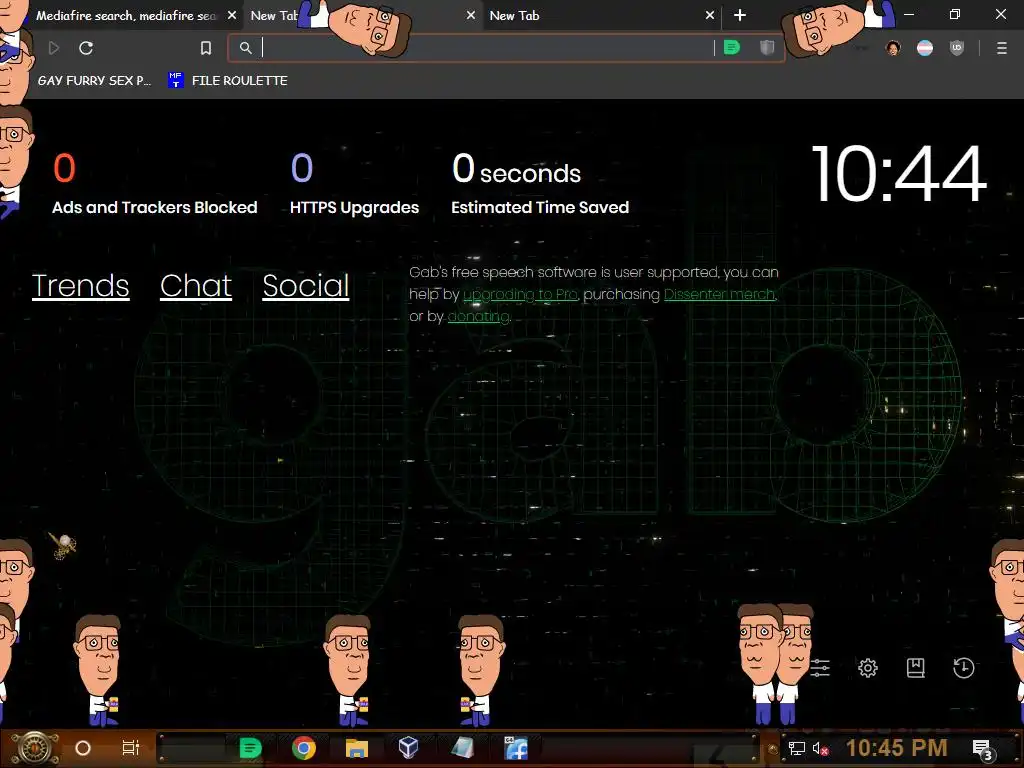Close the middle New Tab
This screenshot has width=1024, height=768.
click(x=471, y=15)
